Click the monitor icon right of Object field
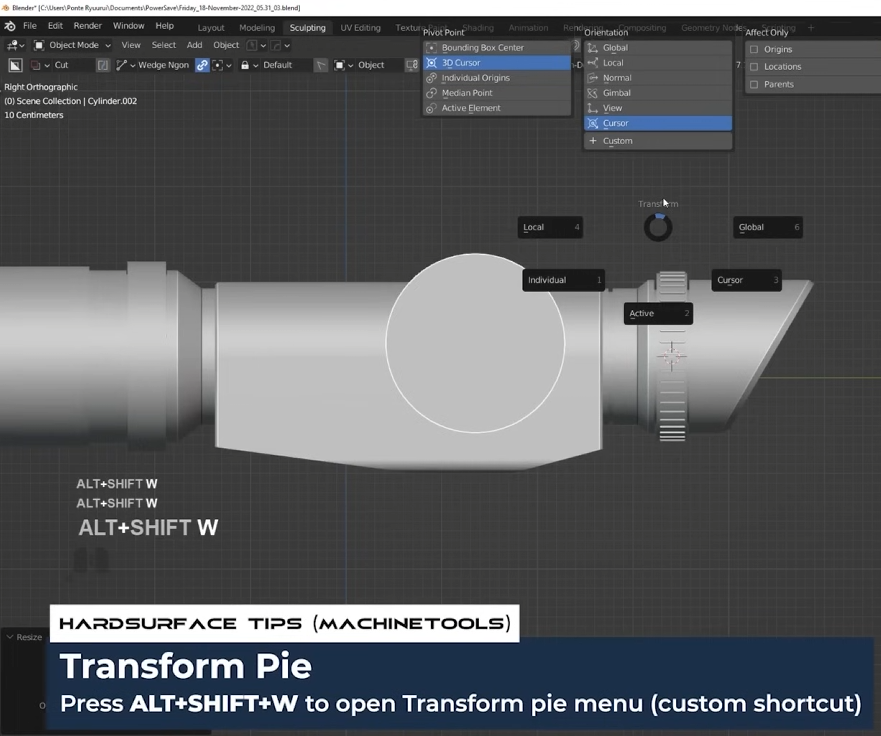The height and width of the screenshot is (736, 881). coord(411,65)
